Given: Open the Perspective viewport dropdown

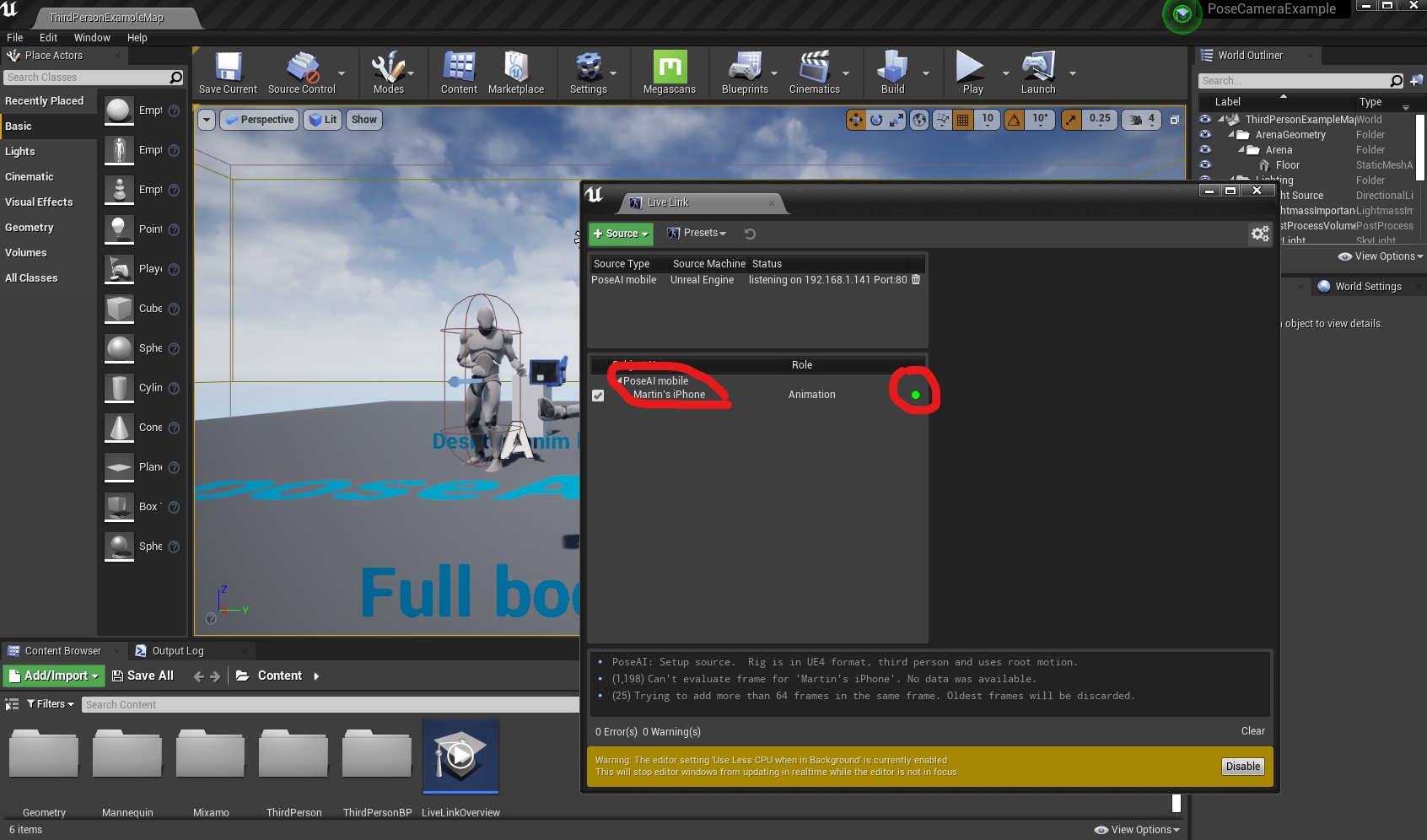Looking at the screenshot, I should [259, 119].
